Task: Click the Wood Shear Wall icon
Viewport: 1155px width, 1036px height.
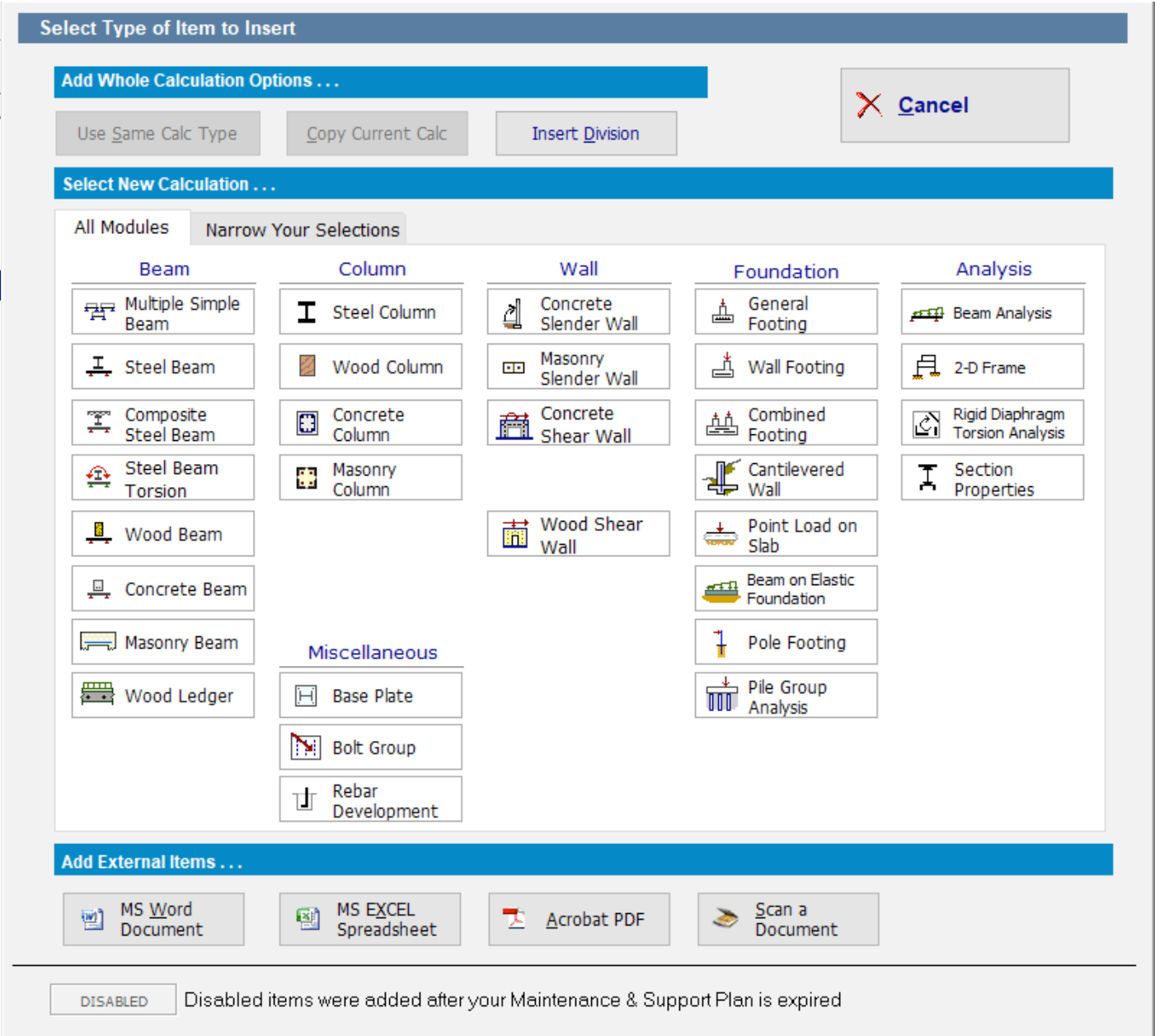Action: click(x=515, y=534)
